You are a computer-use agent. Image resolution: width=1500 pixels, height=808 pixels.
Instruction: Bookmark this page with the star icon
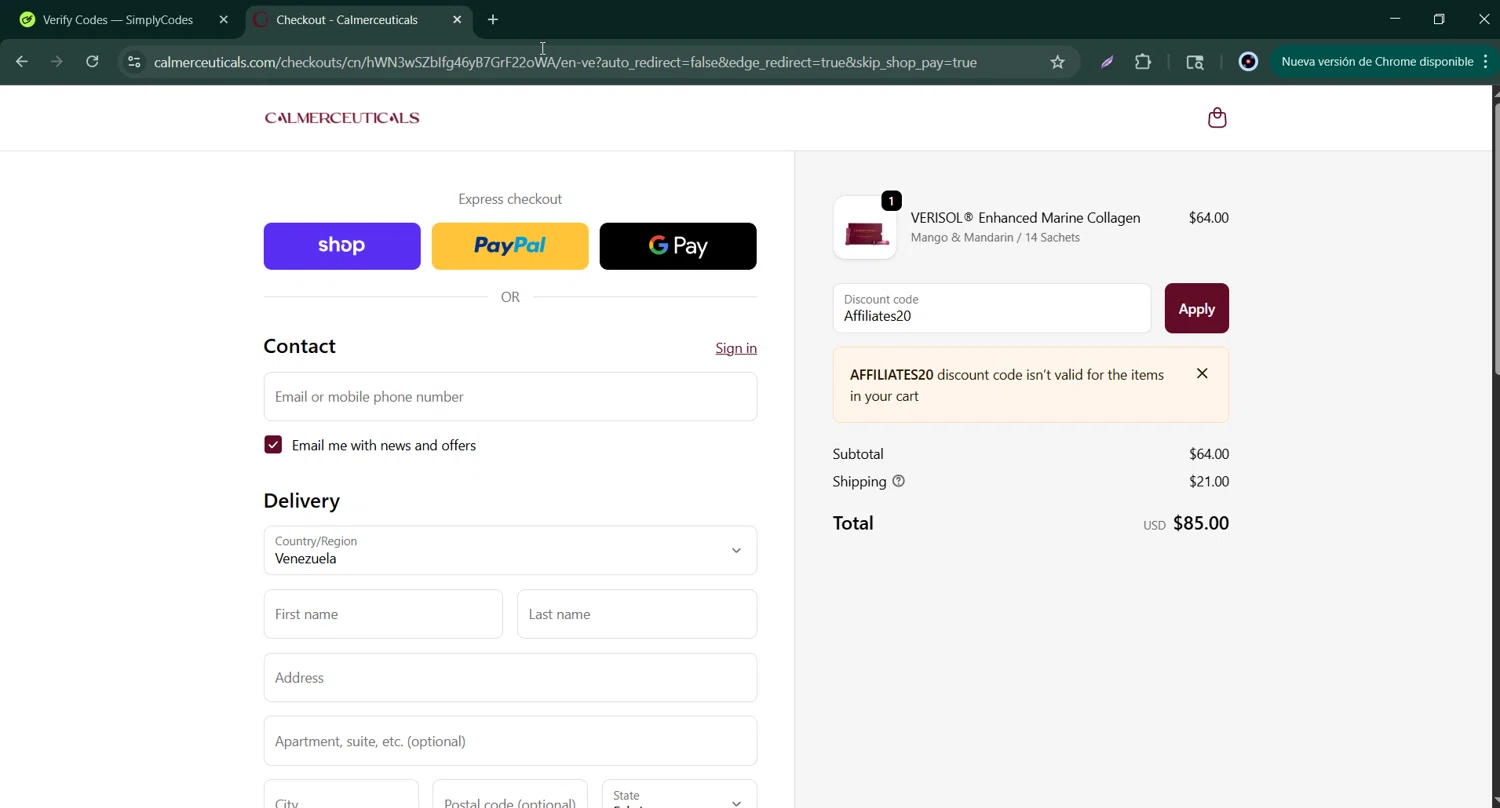(x=1057, y=62)
